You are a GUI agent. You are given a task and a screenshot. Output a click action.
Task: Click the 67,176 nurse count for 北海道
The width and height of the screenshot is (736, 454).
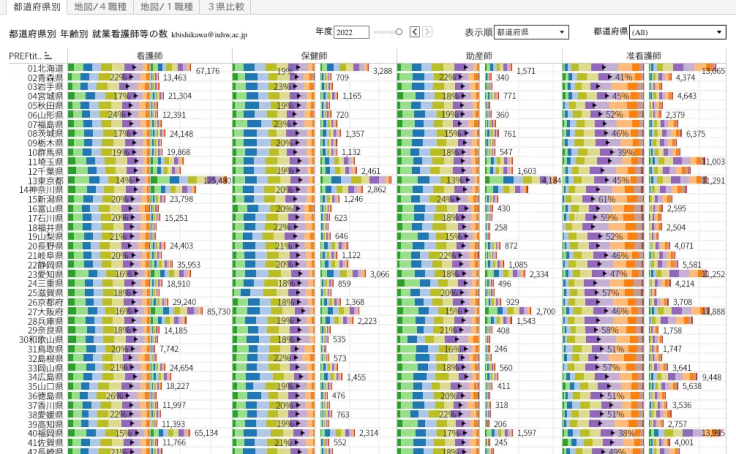(x=207, y=71)
